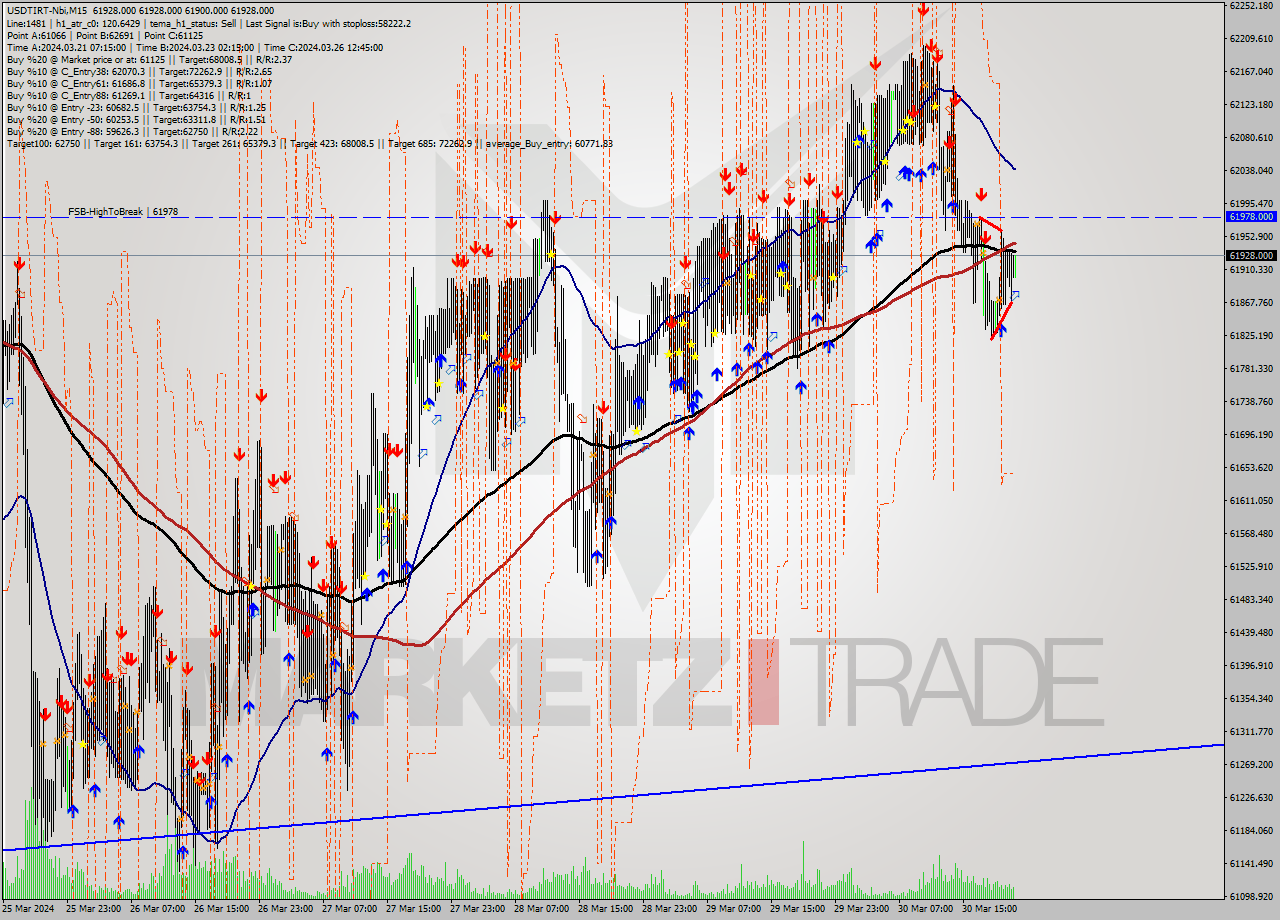Select the 'Line:1481' indicator status line
Viewport: 1280px width, 920px height.
208,23
